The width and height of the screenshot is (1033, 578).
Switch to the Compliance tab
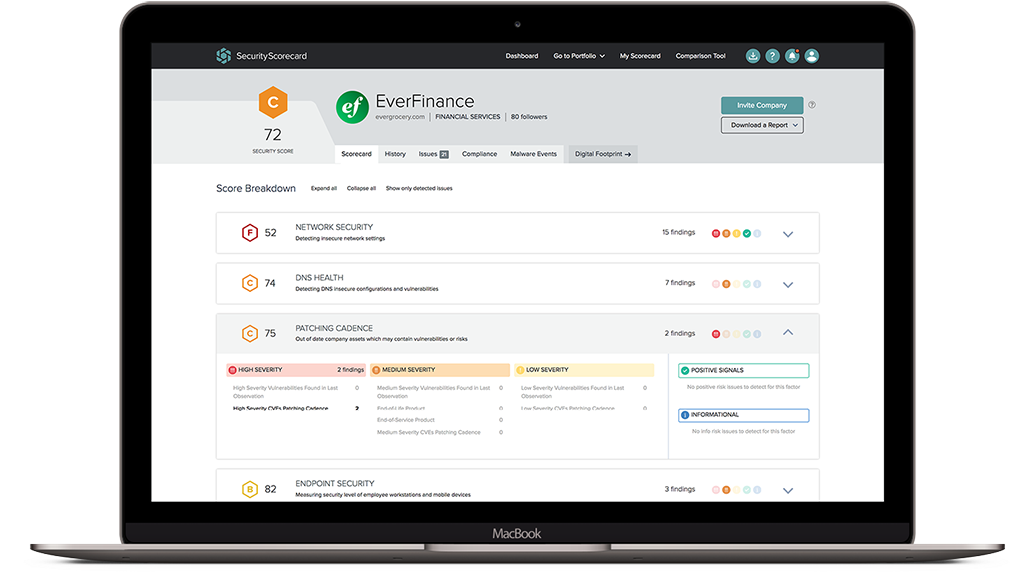[480, 154]
